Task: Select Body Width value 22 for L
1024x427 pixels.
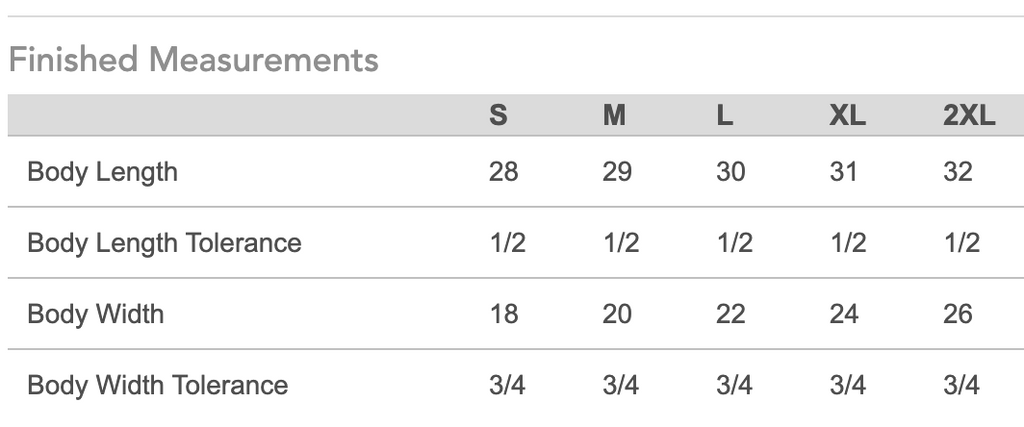Action: pos(731,314)
